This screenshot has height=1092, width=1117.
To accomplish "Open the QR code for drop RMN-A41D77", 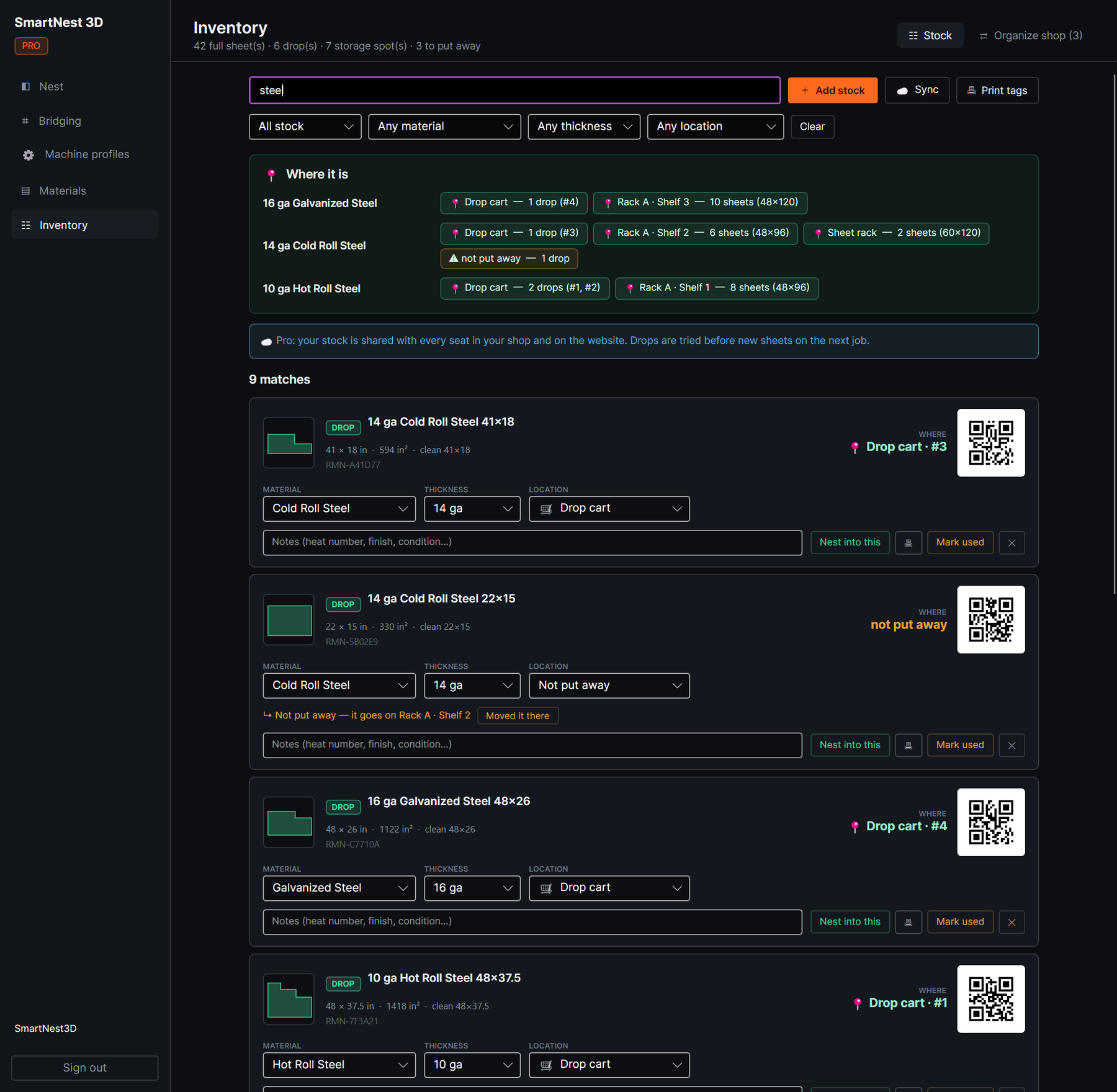I will click(991, 442).
